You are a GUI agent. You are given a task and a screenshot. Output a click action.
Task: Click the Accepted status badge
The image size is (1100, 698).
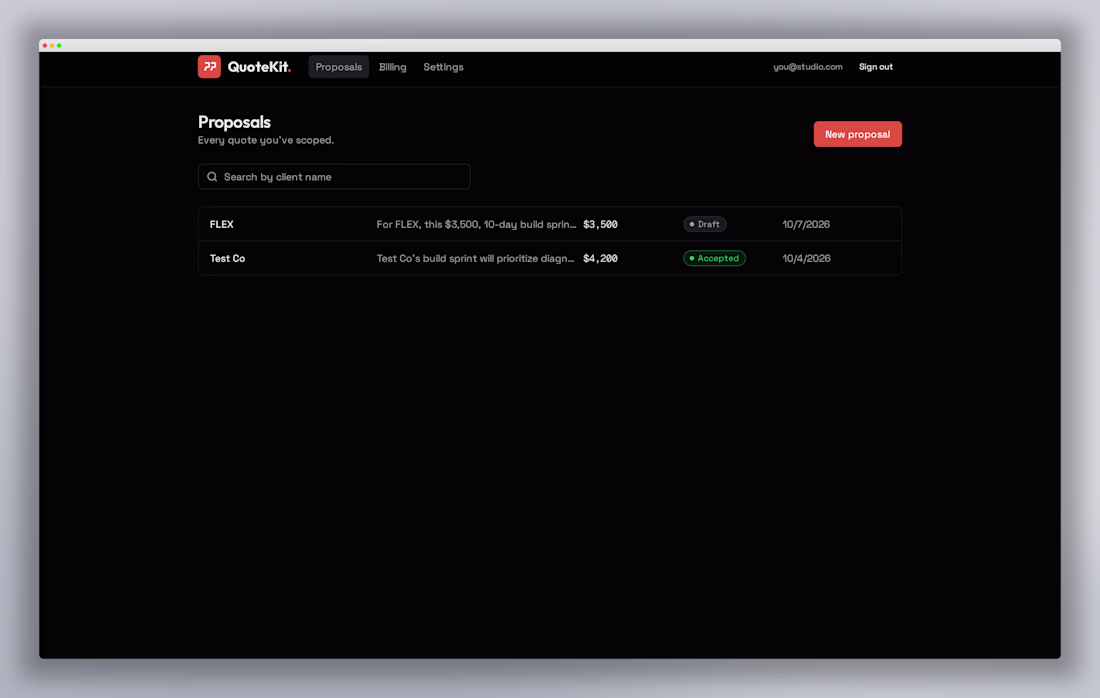[714, 258]
